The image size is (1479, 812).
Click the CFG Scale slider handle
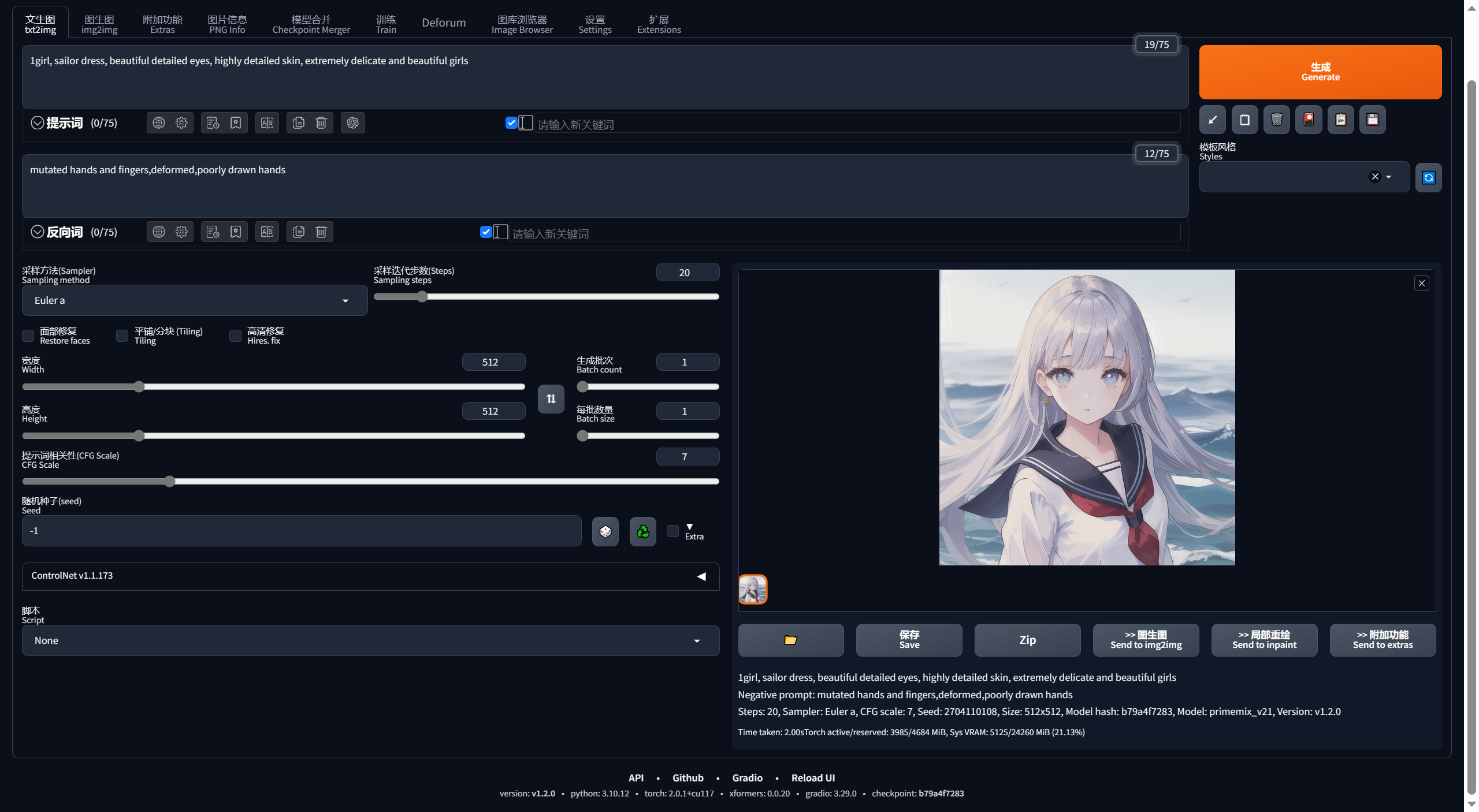click(x=169, y=481)
